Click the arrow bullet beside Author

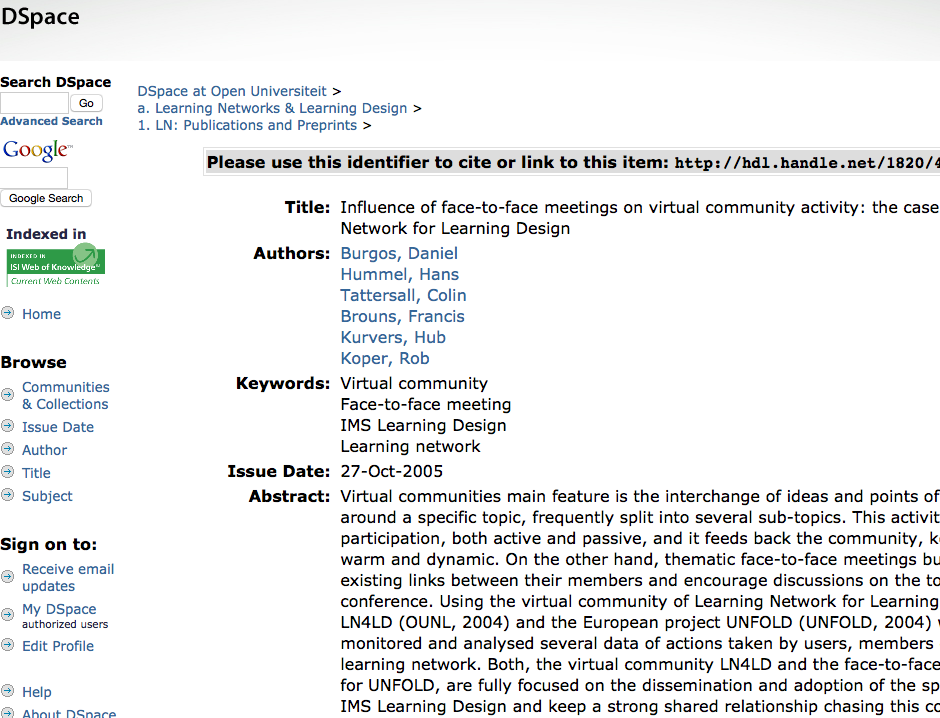click(x=8, y=449)
